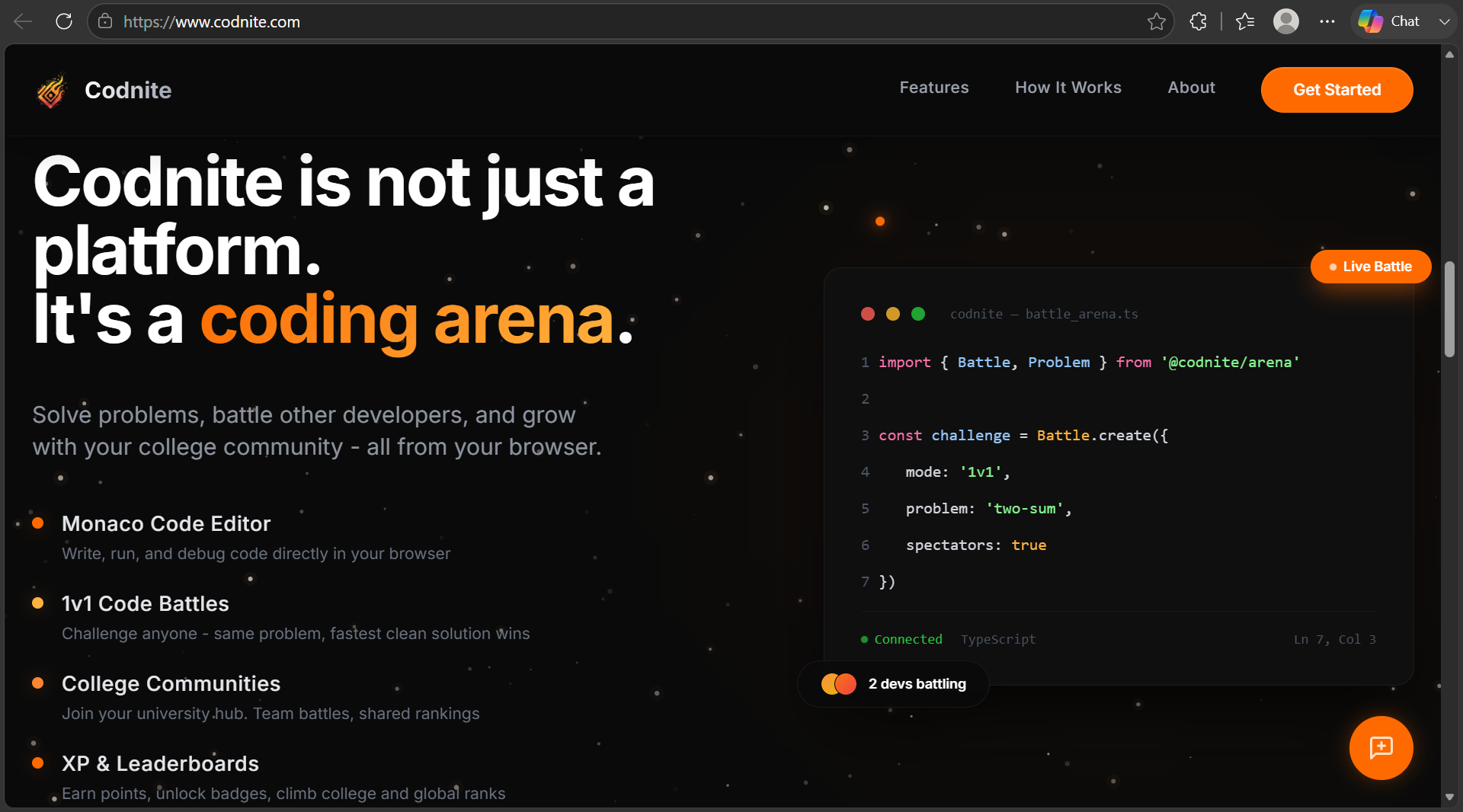The image size is (1463, 812).
Task: Click the 2 devs battling badge
Action: pyautogui.click(x=893, y=684)
